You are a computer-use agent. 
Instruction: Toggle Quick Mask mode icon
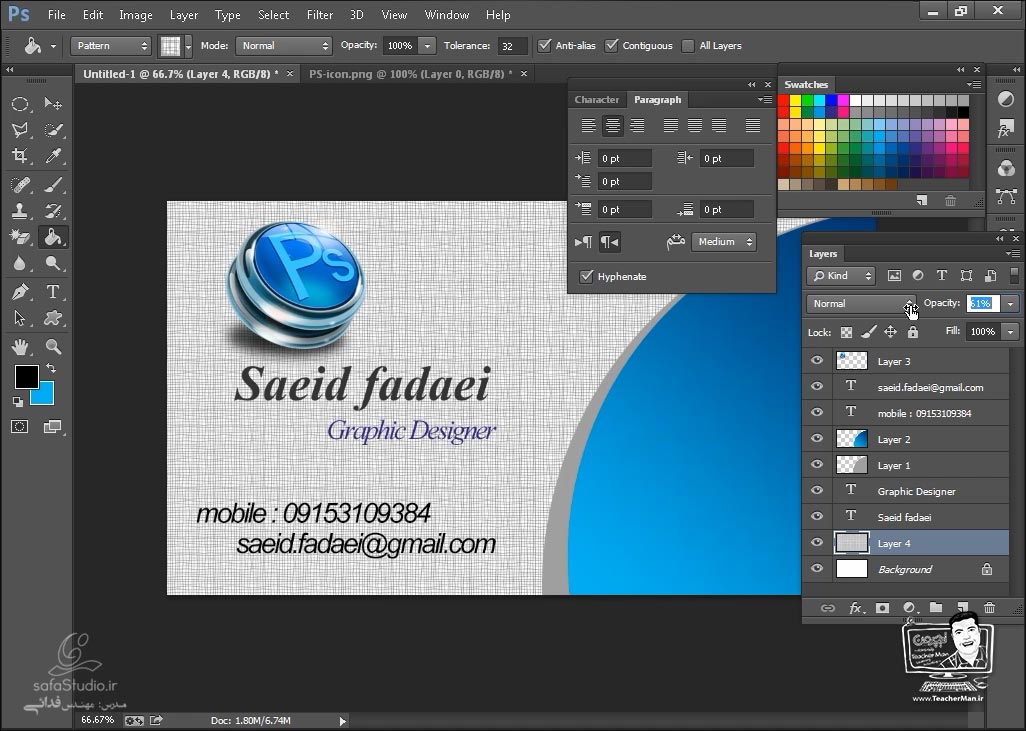[20, 427]
